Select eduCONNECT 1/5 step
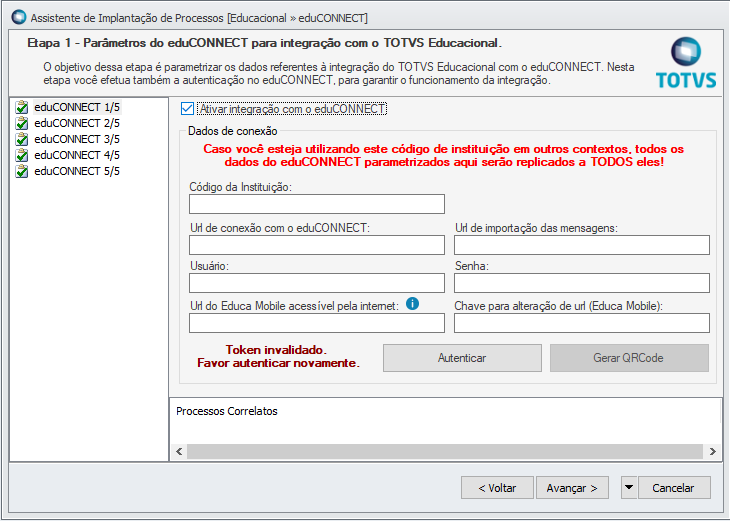Image resolution: width=730 pixels, height=521 pixels. 77,107
